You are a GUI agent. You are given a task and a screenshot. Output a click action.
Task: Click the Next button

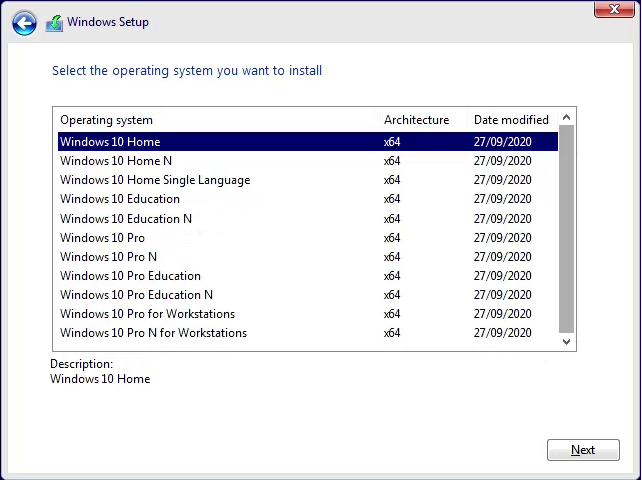583,450
